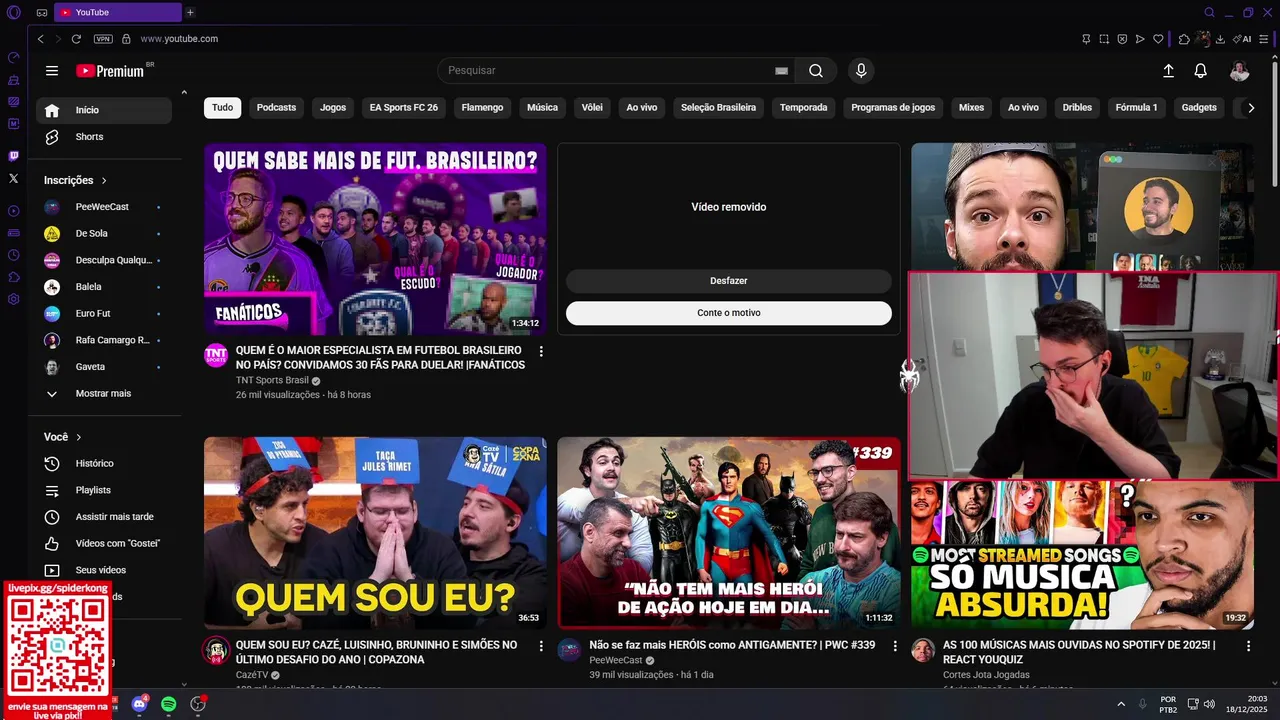Open the upload/create video icon

point(1168,71)
